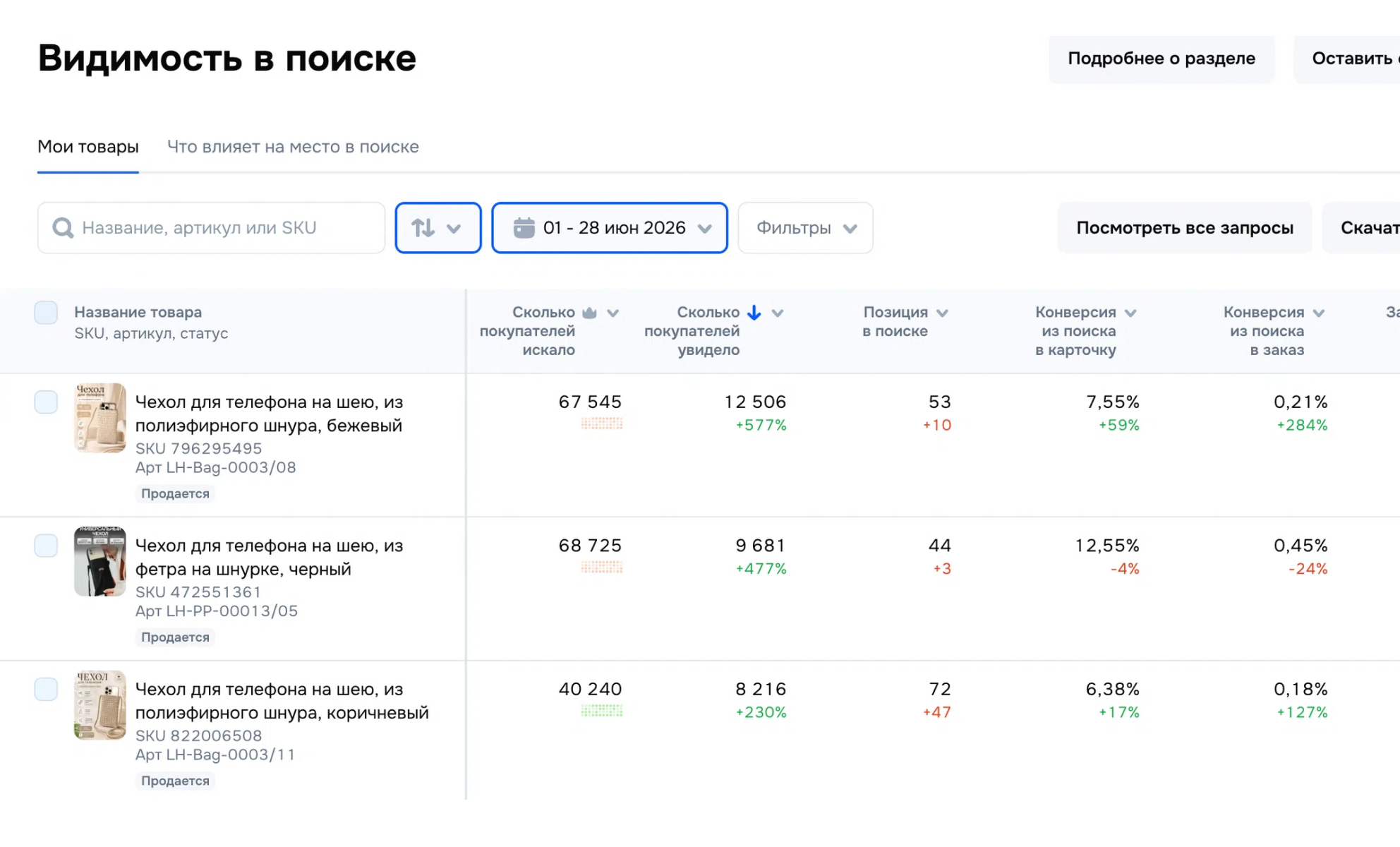This screenshot has width=1400, height=847.
Task: Open product title ending with коричневый
Action: (282, 701)
